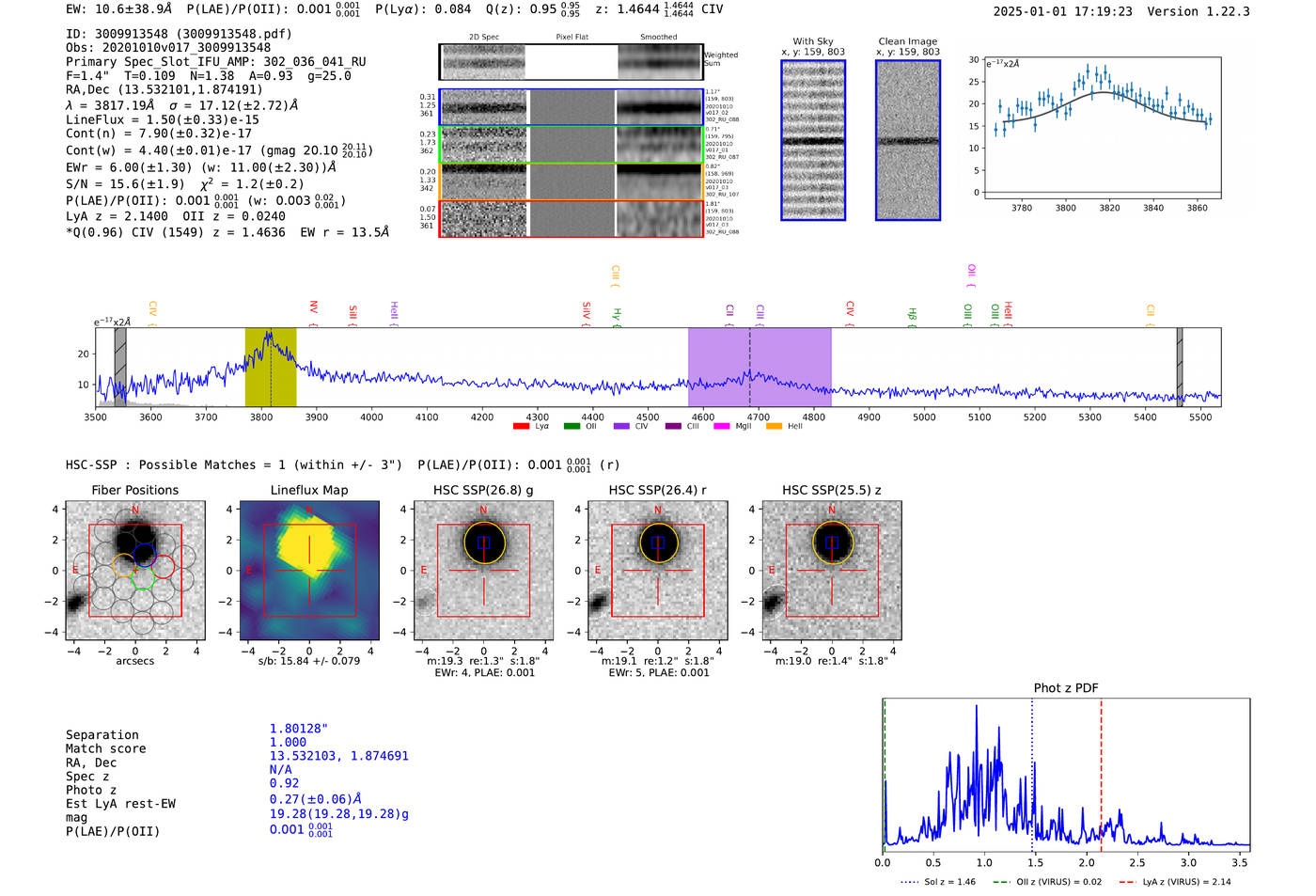Click the 'Sol z = 1.46' legend entry
This screenshot has width=1316, height=896.
coord(938,882)
